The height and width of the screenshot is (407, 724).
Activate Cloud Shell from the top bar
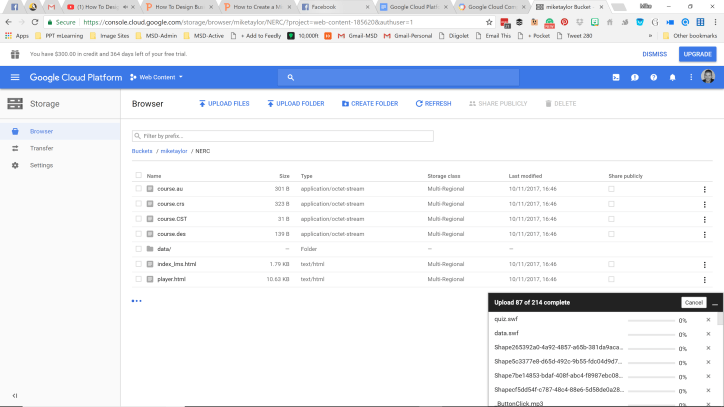click(616, 77)
